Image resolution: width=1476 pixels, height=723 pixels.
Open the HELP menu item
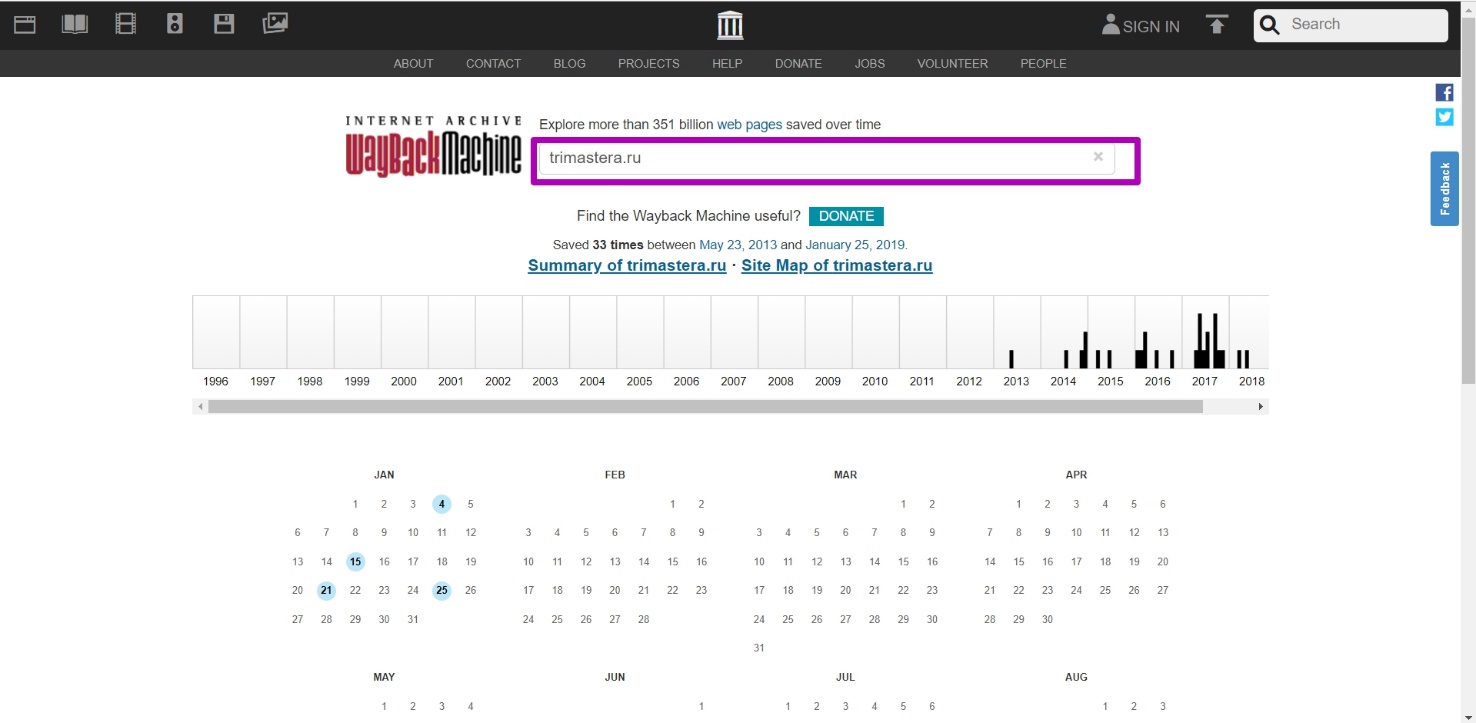(727, 63)
